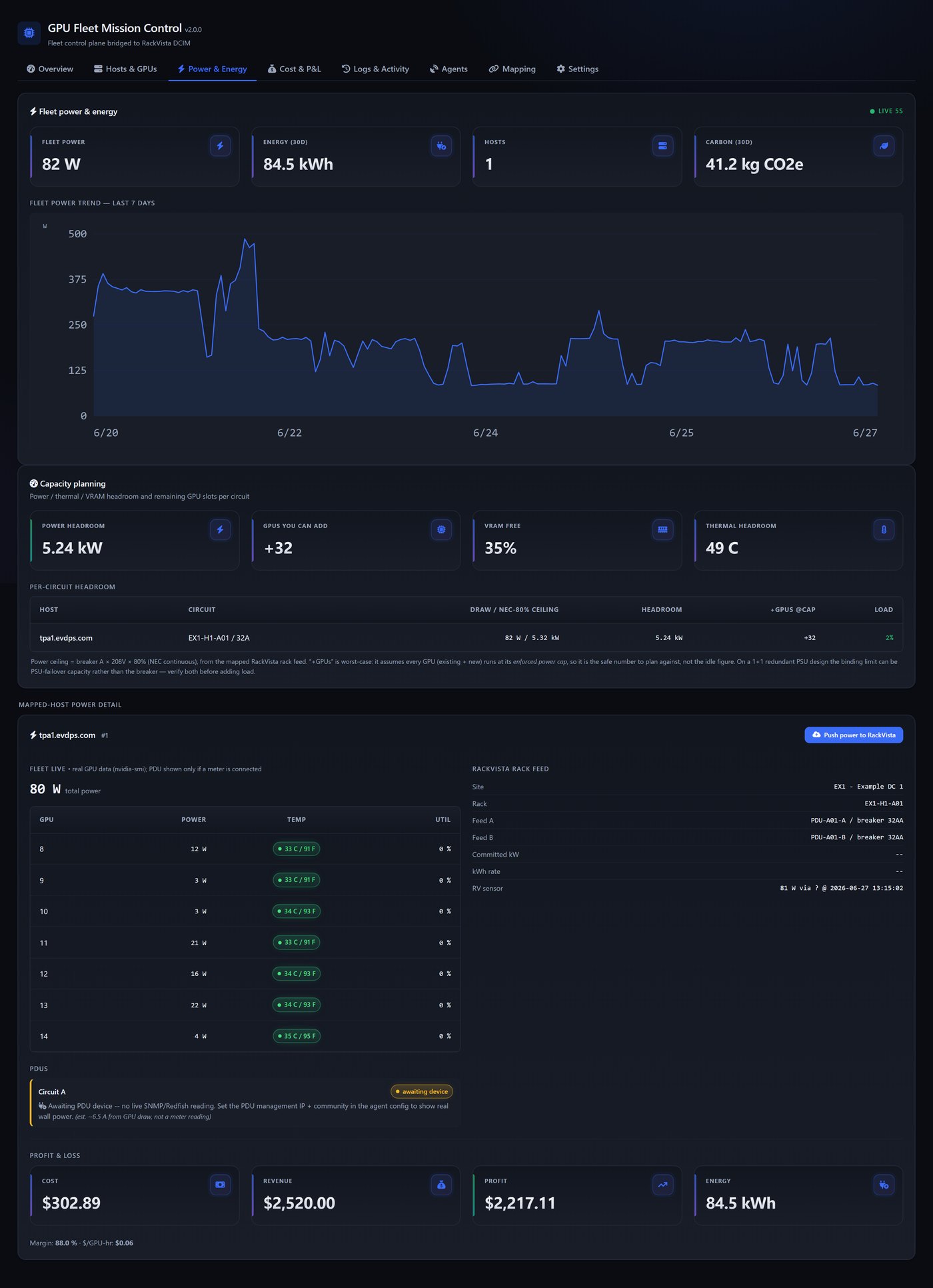Click the tpa1.evdps.com host in circuit table

pyautogui.click(x=66, y=638)
